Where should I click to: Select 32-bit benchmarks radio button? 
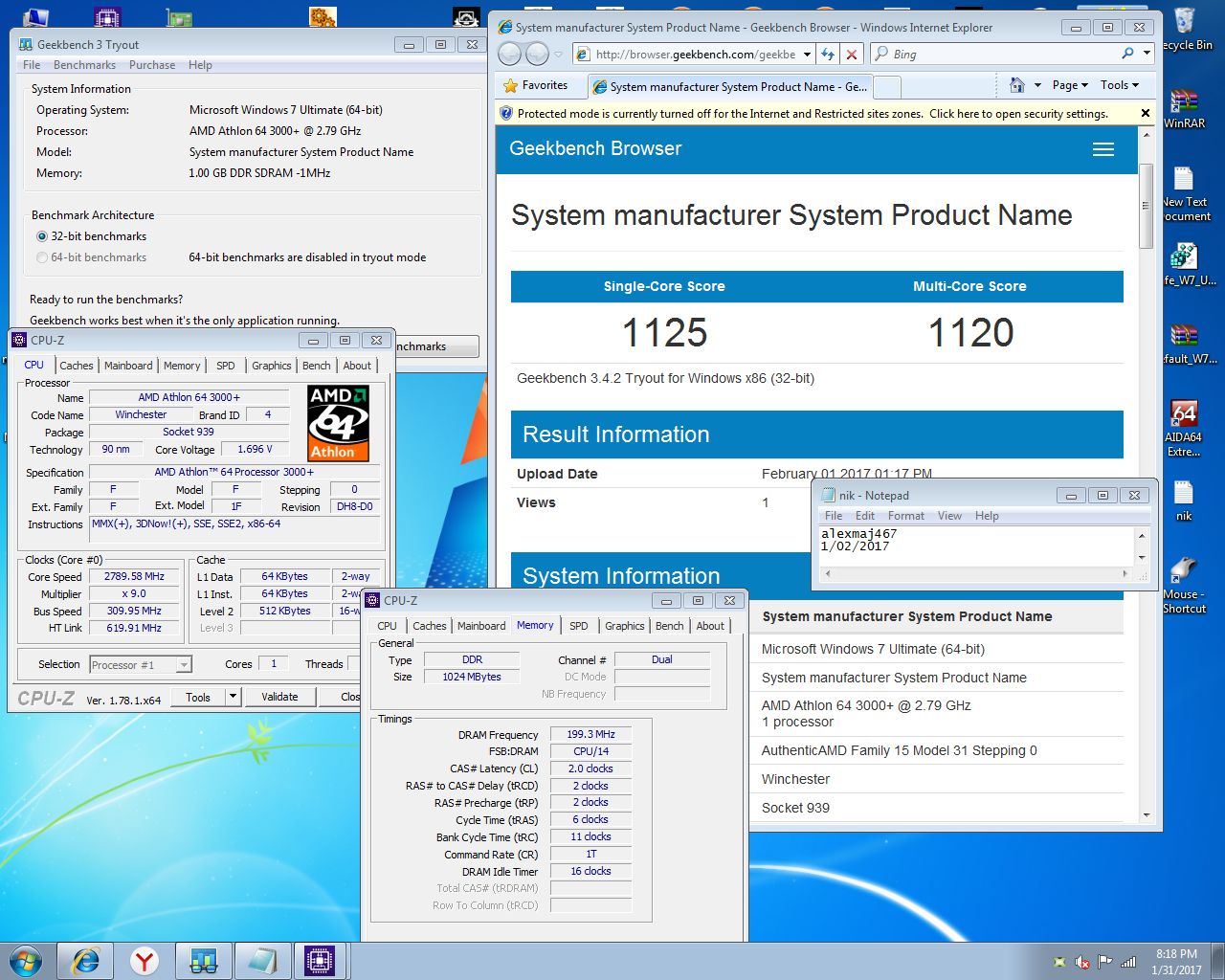42,236
